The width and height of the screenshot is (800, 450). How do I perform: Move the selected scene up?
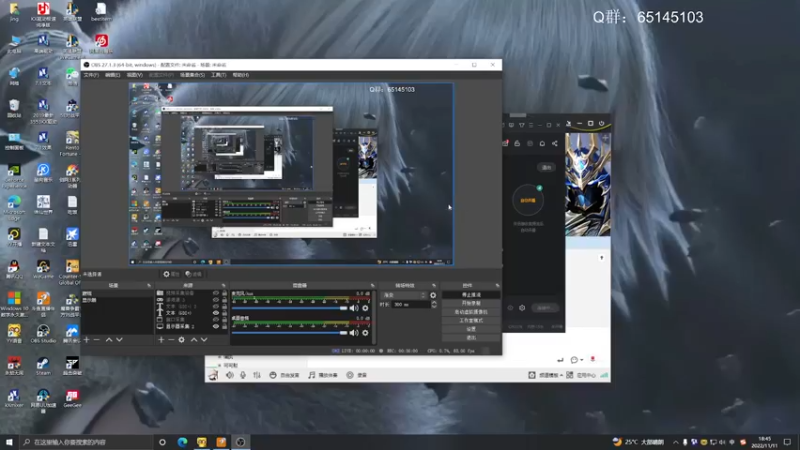pos(109,340)
